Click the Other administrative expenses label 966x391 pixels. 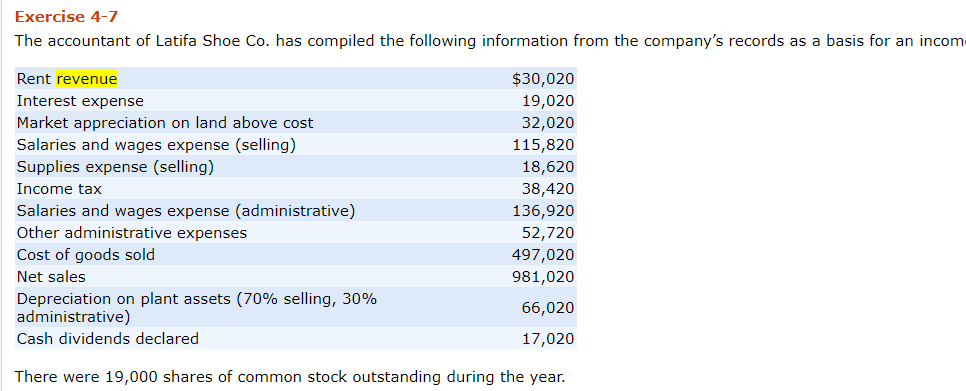132,233
